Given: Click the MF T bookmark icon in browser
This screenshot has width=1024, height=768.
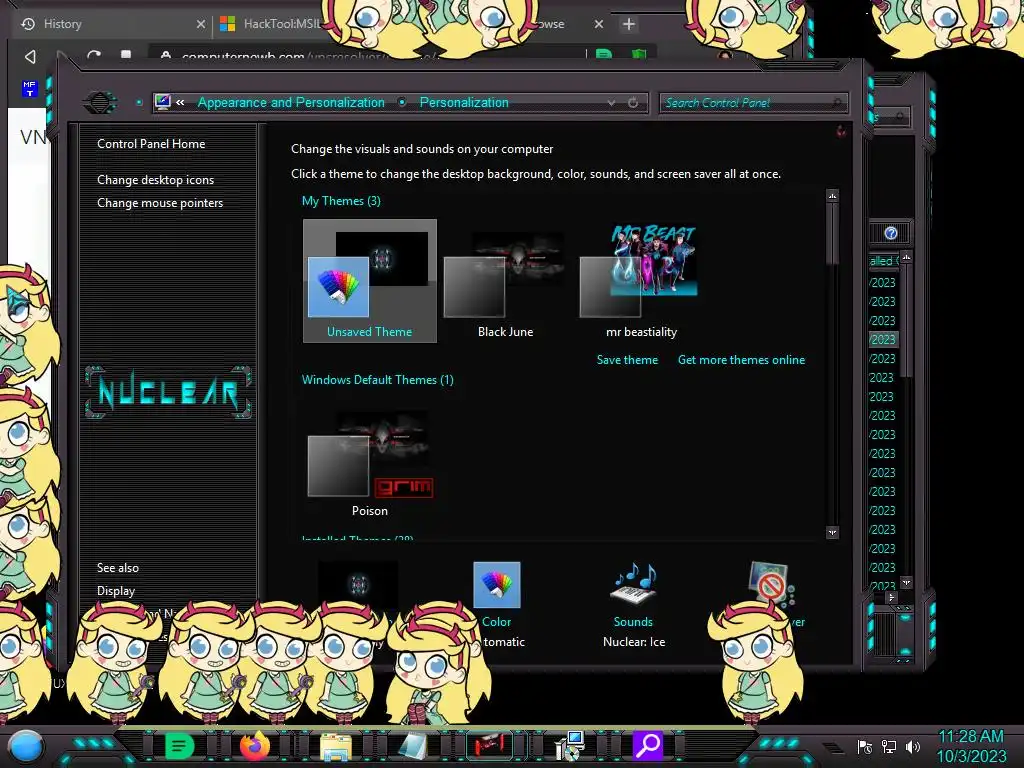Looking at the screenshot, I should click(29, 88).
